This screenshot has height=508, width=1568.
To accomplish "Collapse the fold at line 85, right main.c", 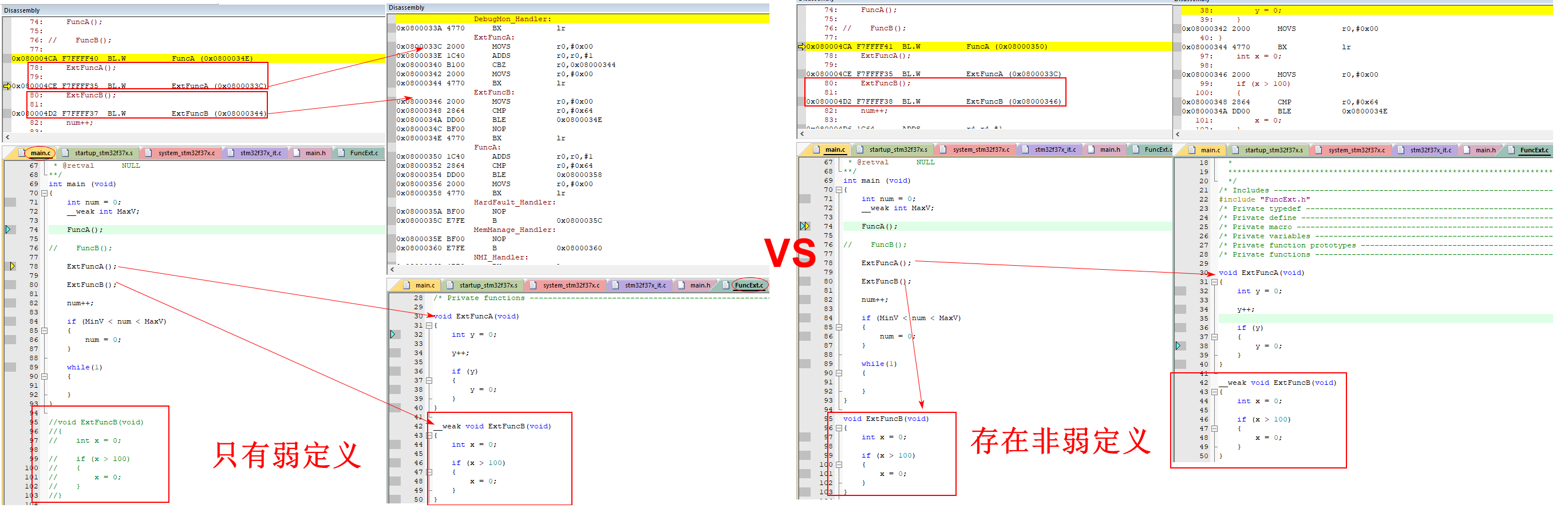I will tap(839, 327).
